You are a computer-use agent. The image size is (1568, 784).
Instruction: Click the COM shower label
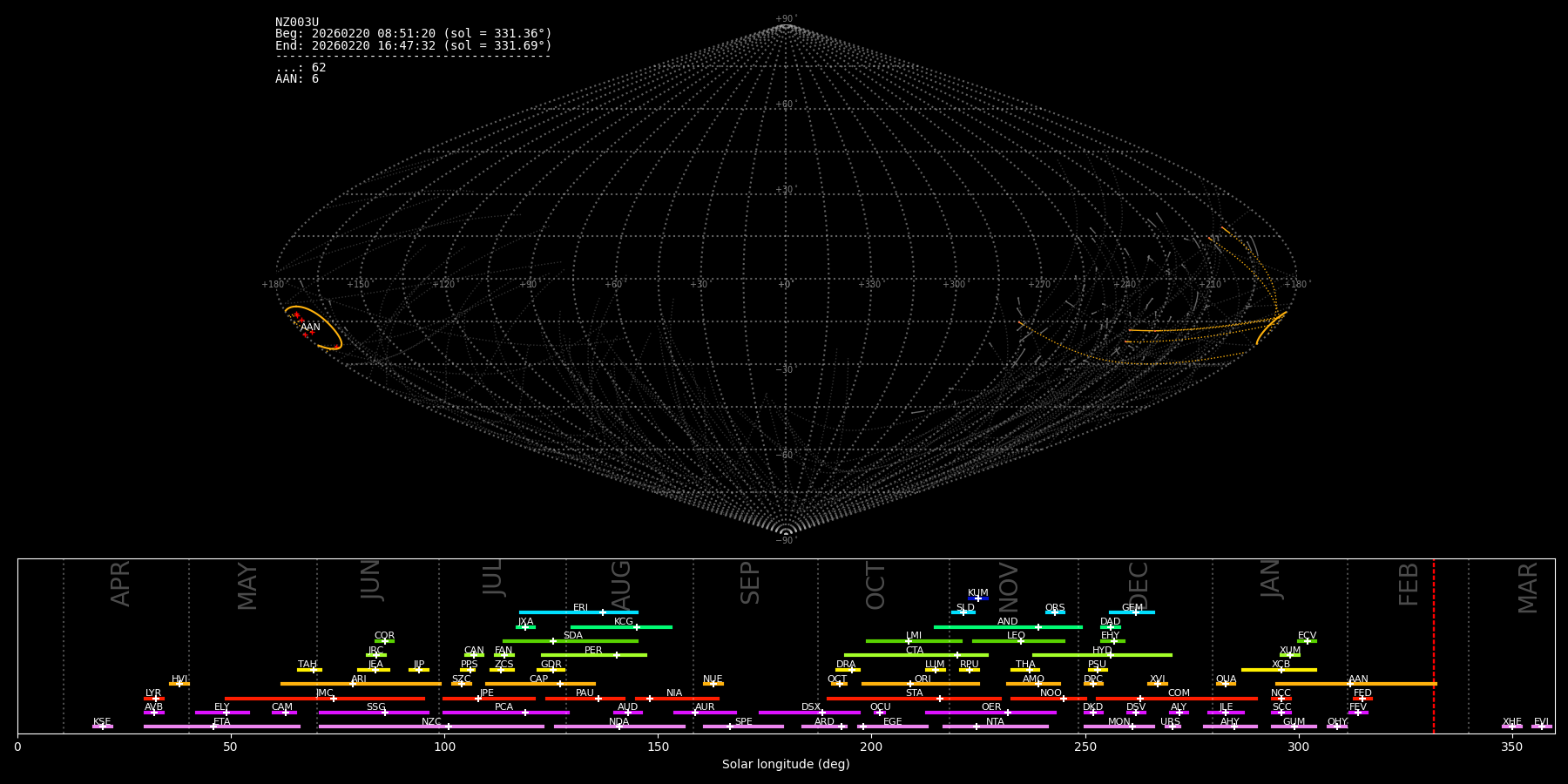pyautogui.click(x=1179, y=693)
